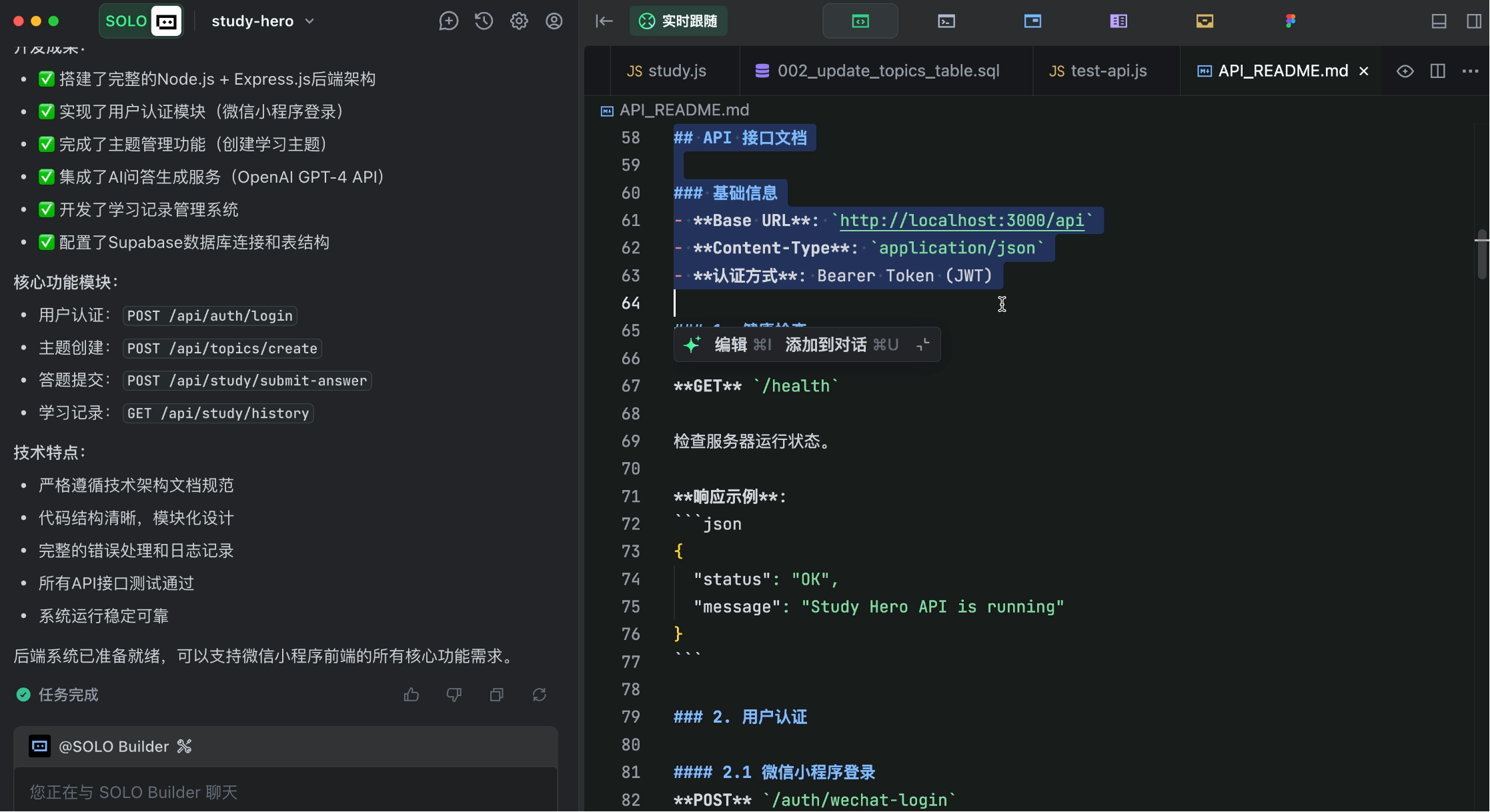Collapse chat panel arrow icon
Viewport: 1490px width, 812px height.
(x=604, y=21)
